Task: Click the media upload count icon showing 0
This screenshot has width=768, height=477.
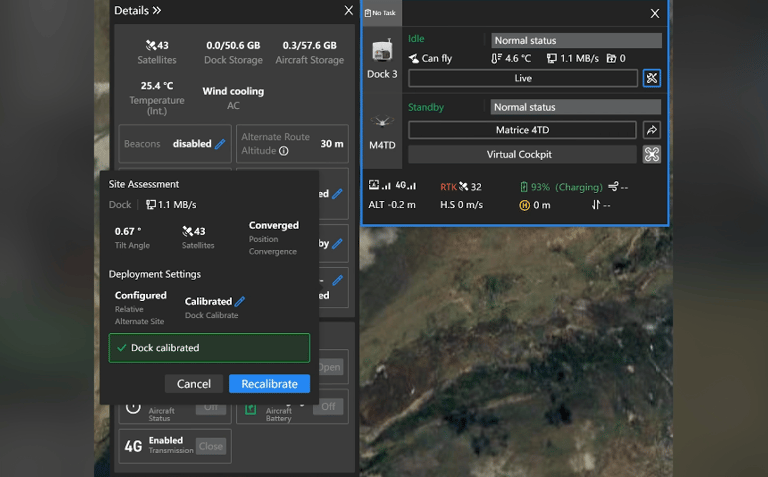Action: coord(611,58)
